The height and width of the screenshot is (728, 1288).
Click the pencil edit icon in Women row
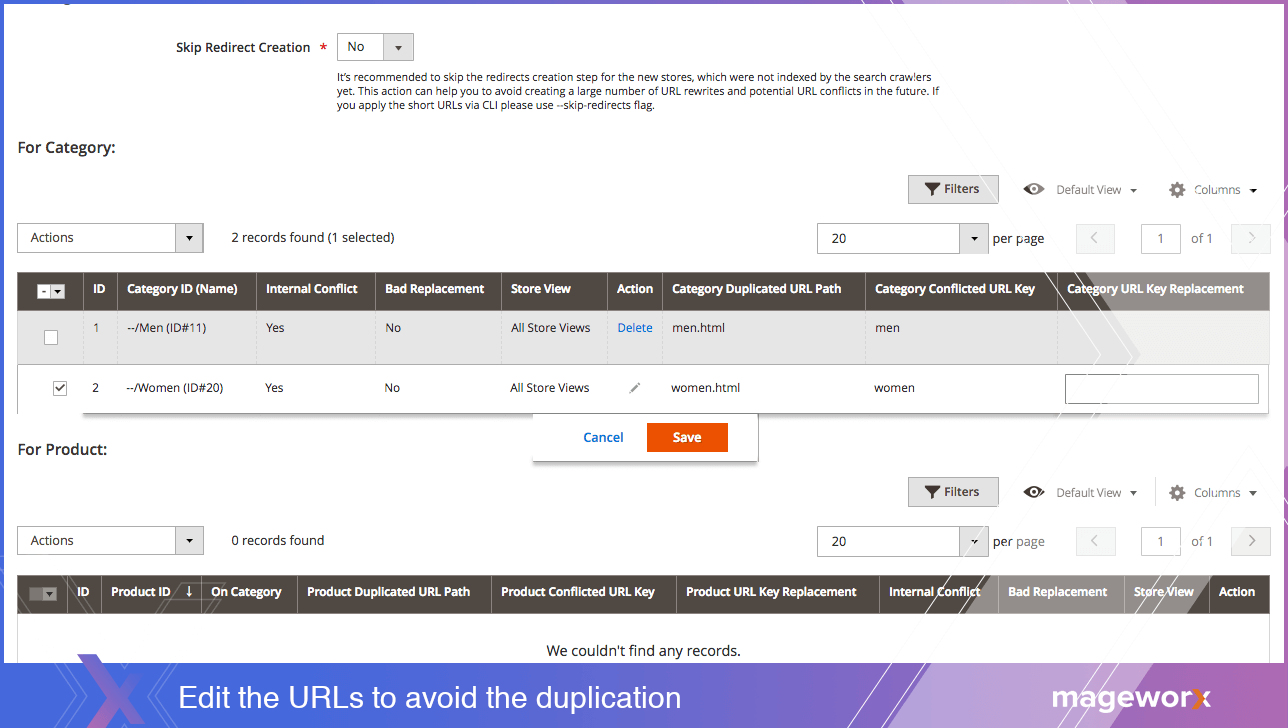634,388
